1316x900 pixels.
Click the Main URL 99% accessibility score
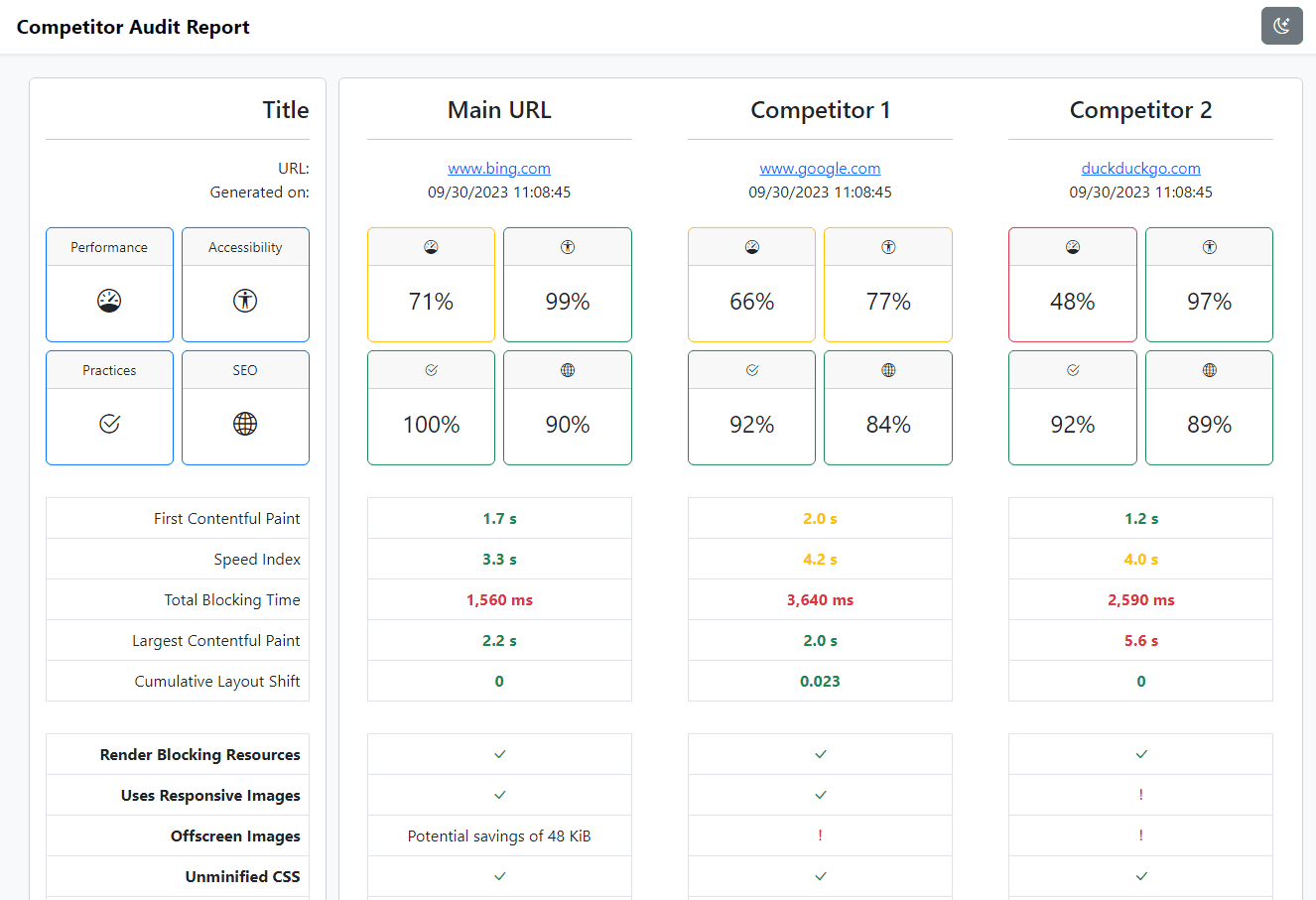point(568,302)
